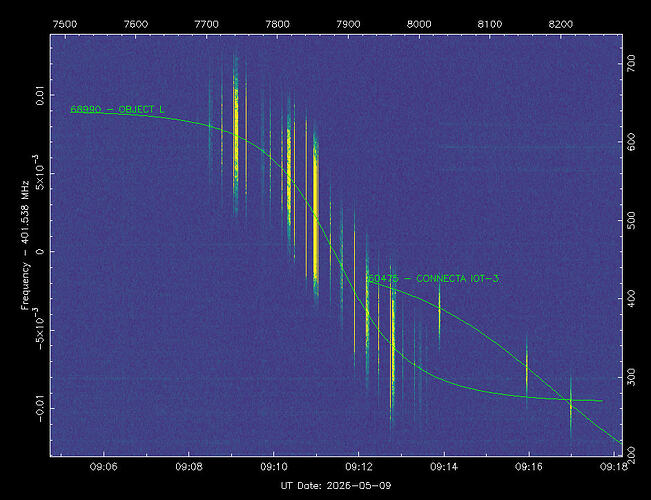Click the 700 right axis label
651x500 pixels.
click(x=631, y=63)
